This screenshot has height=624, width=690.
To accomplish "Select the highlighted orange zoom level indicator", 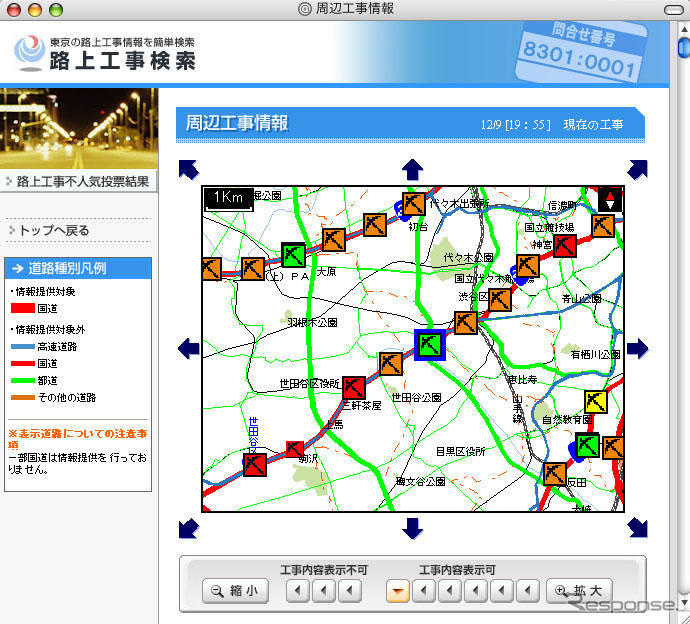I will point(398,591).
